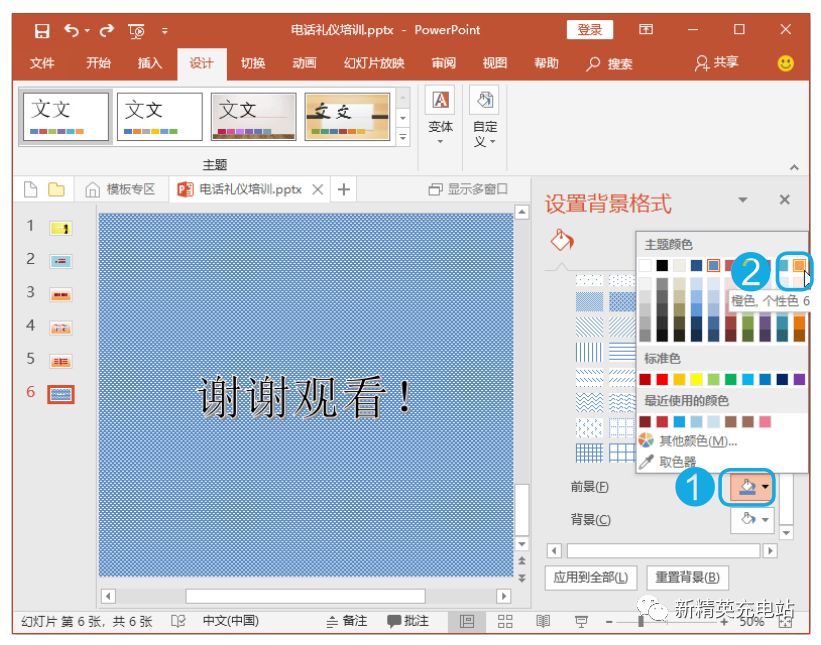Pick the red standard color swatch

pos(662,379)
